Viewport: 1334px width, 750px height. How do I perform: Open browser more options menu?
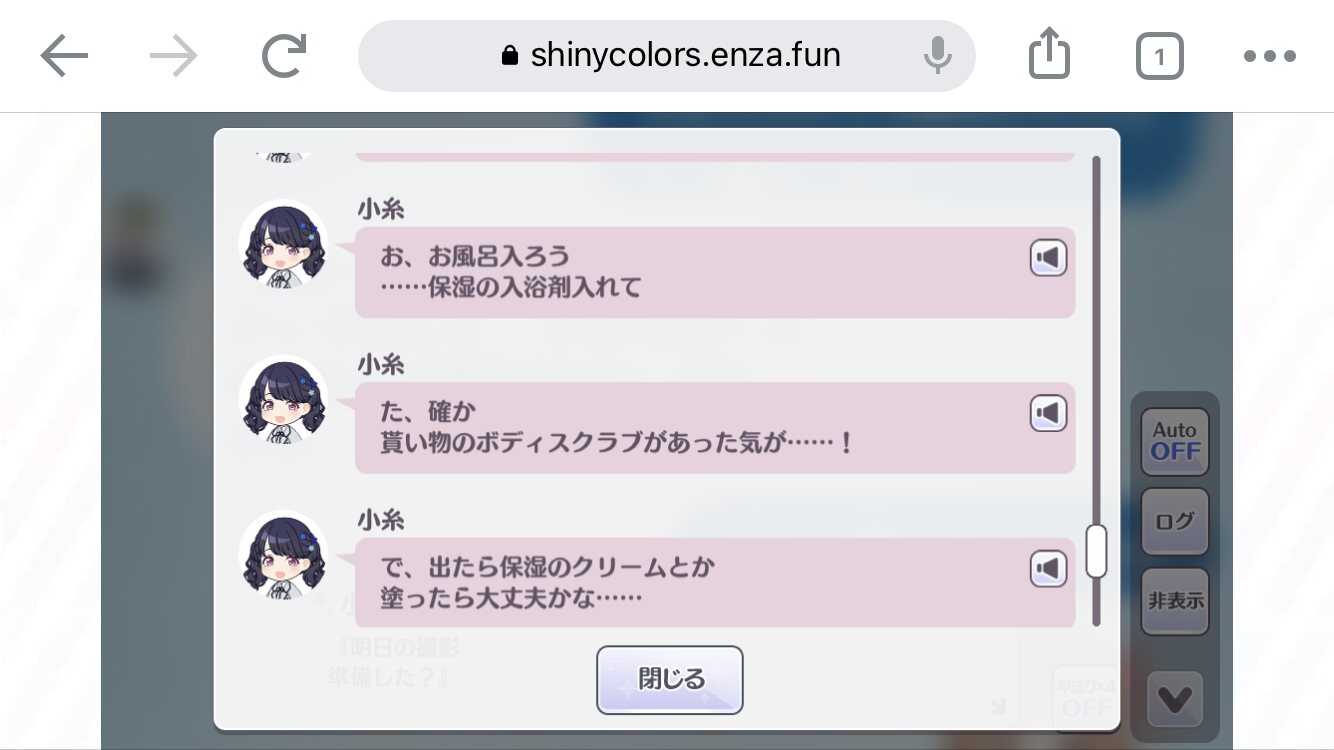1270,57
